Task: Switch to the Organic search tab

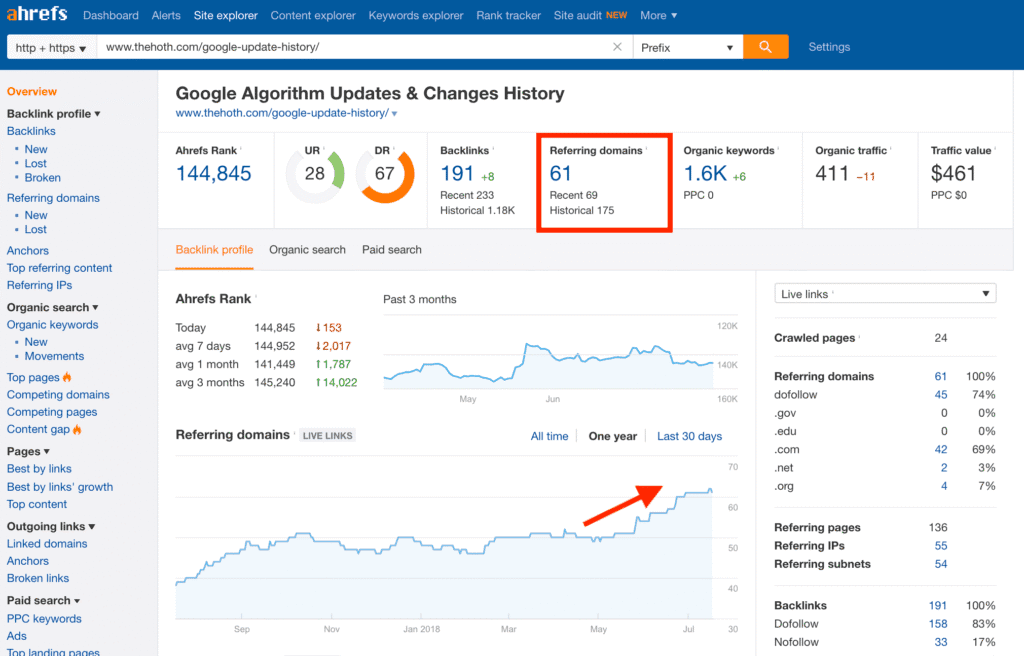Action: pyautogui.click(x=307, y=249)
